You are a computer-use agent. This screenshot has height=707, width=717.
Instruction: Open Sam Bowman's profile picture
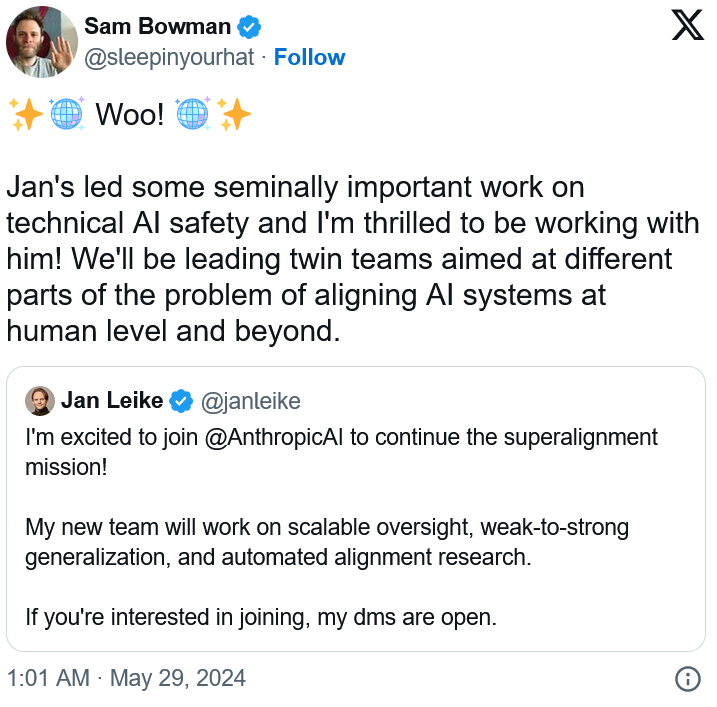42,42
